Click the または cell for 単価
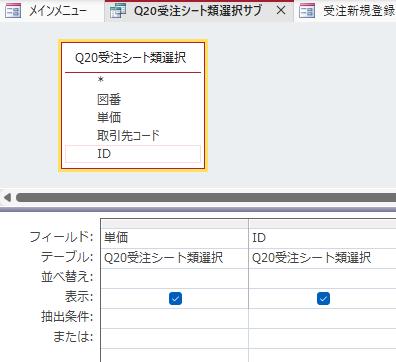The width and height of the screenshot is (396, 362). tap(174, 338)
